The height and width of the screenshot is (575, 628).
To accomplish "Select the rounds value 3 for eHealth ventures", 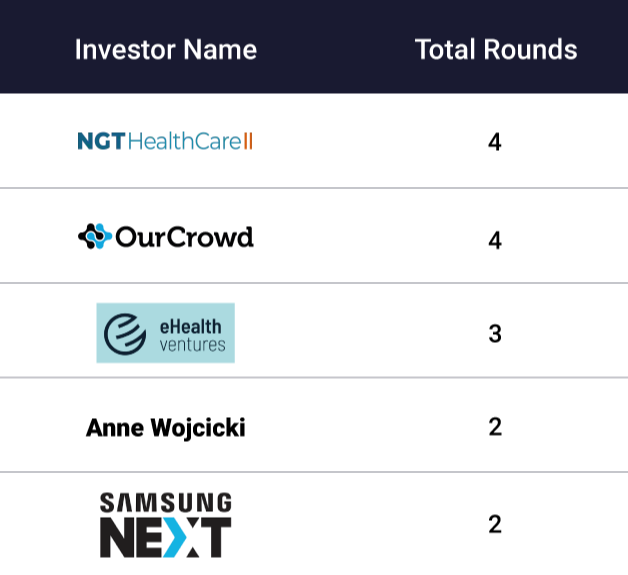I will 495,333.
